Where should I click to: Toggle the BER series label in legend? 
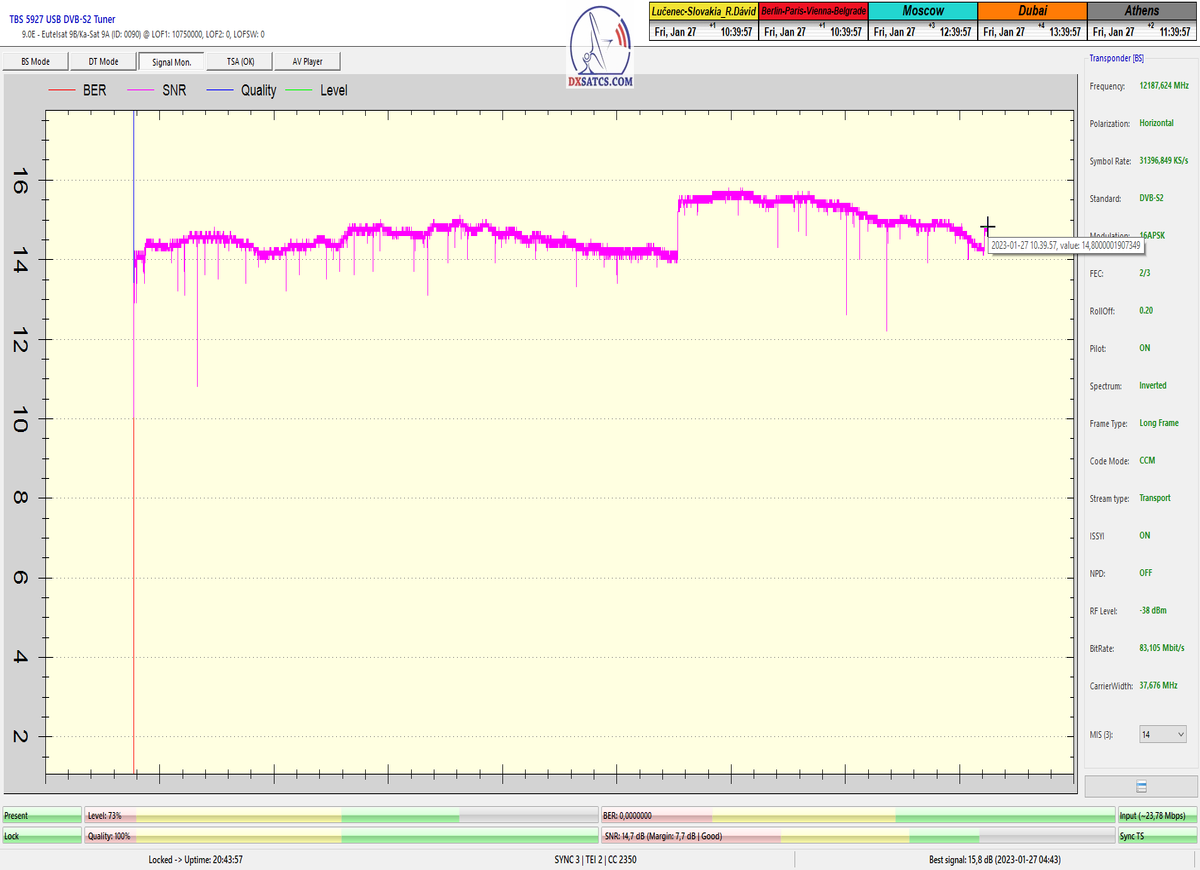tap(96, 91)
